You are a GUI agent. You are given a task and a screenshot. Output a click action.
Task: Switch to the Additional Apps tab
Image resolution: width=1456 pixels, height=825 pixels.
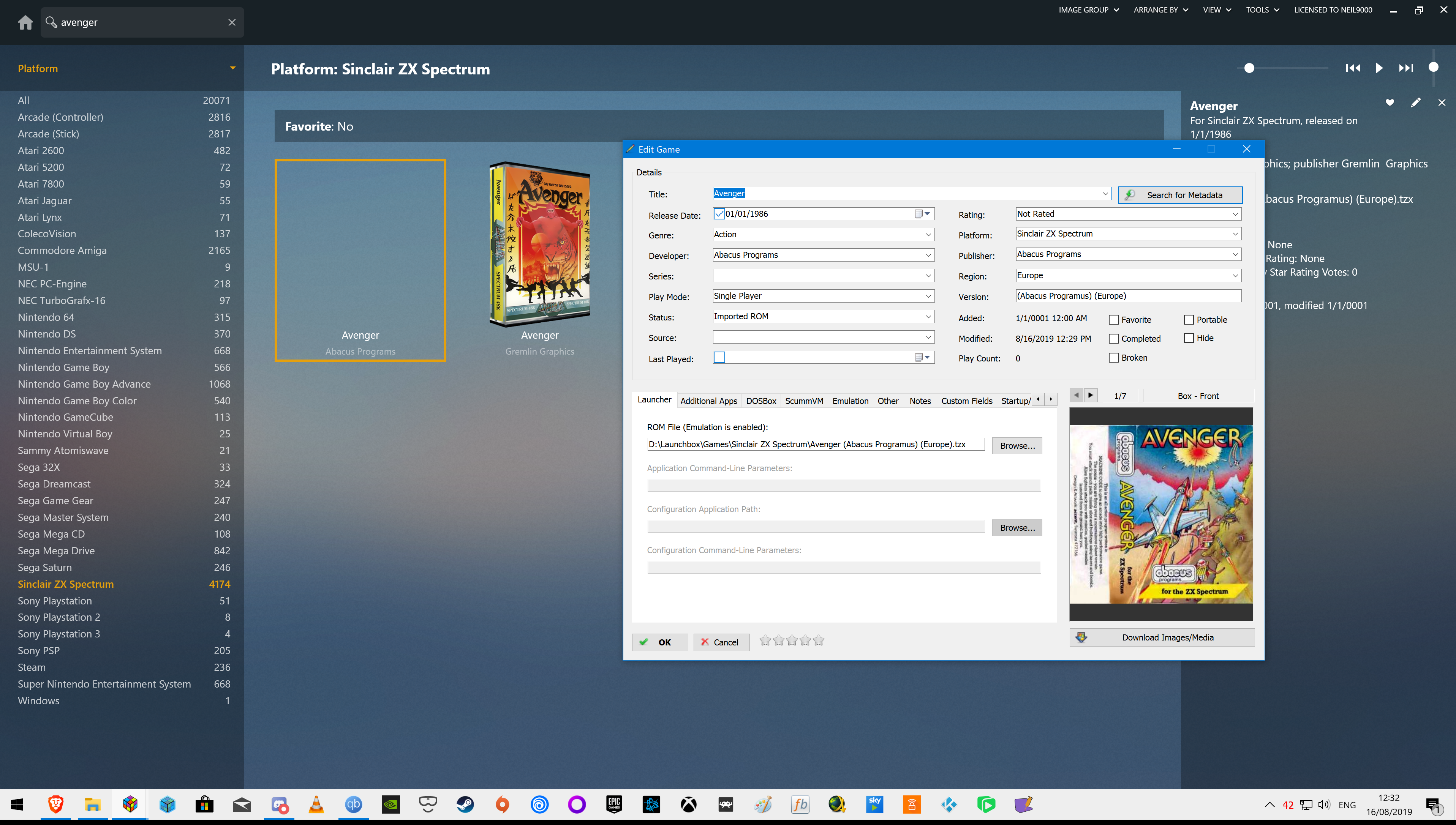coord(708,401)
